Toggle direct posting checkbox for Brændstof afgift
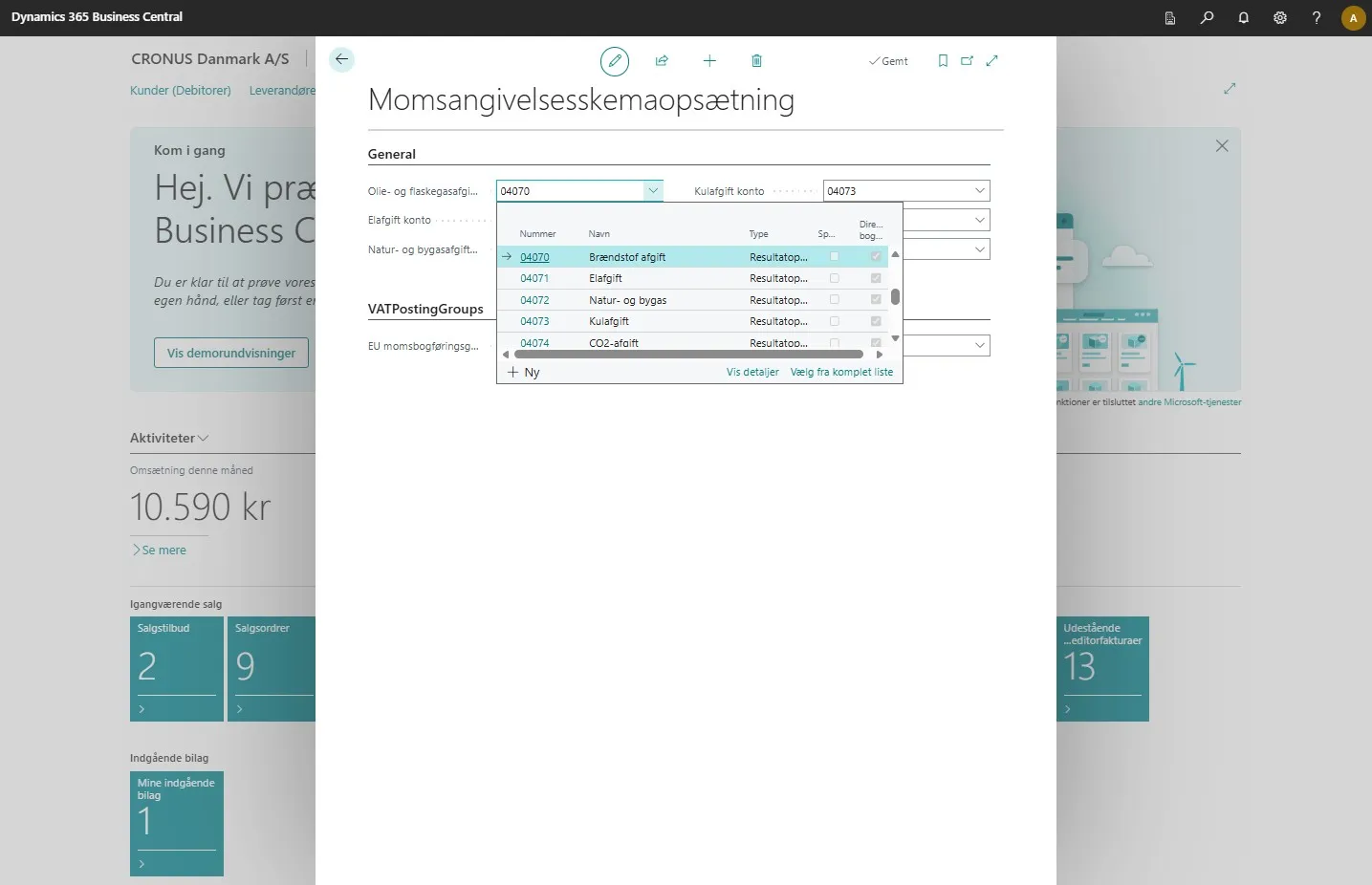 point(876,257)
